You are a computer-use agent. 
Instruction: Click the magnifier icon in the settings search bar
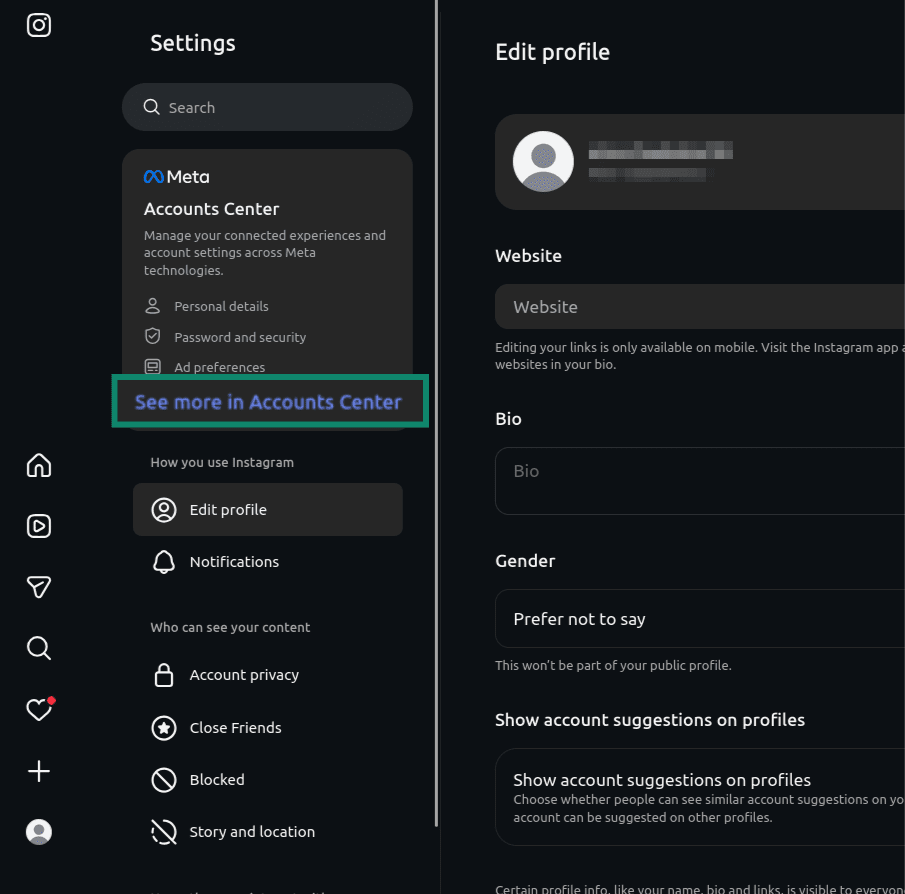[151, 107]
